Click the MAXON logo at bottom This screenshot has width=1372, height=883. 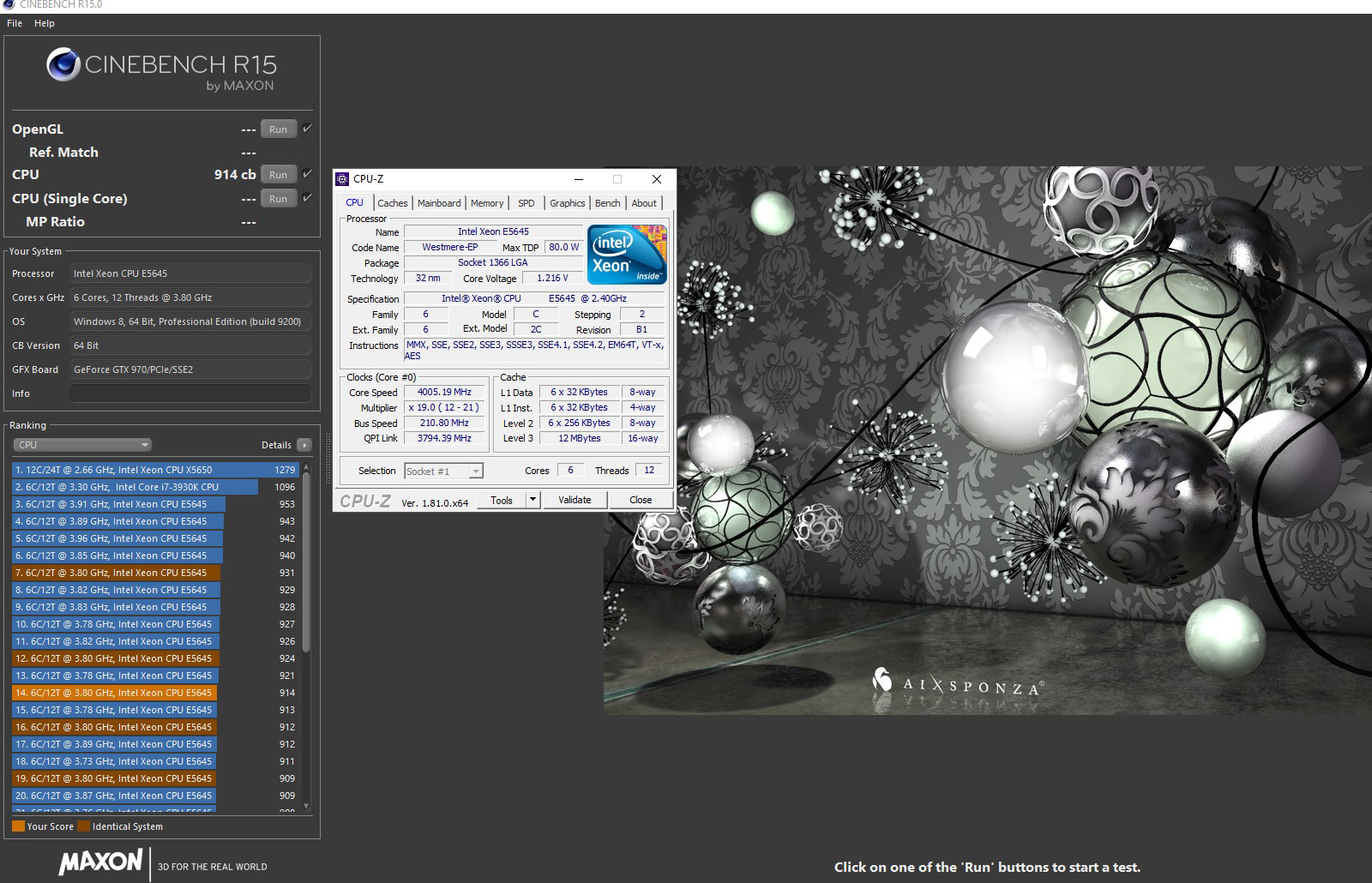[100, 862]
